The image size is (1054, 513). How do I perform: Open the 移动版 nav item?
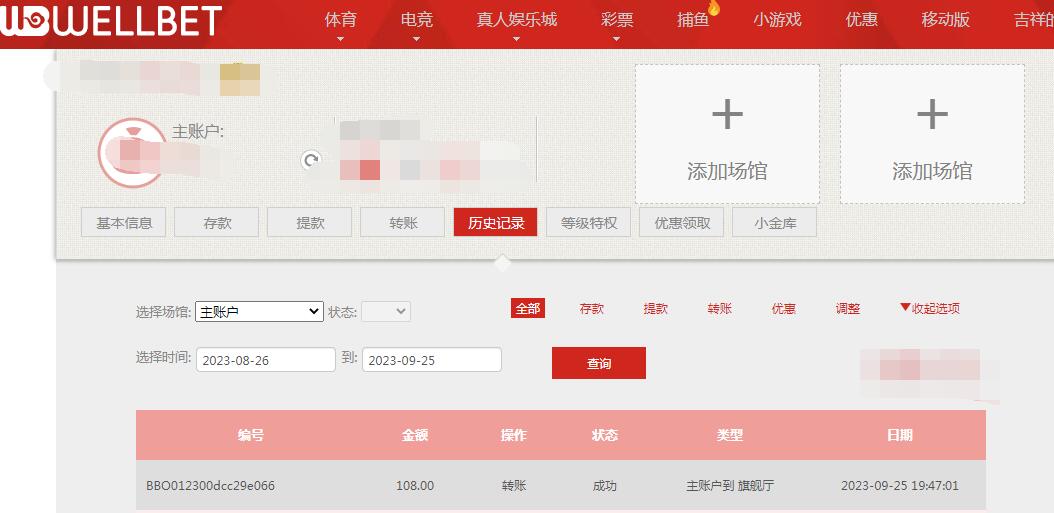pyautogui.click(x=945, y=20)
